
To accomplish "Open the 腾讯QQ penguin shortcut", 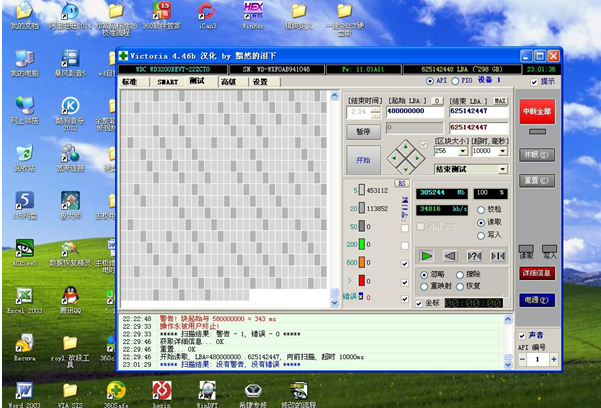I will click(x=70, y=301).
